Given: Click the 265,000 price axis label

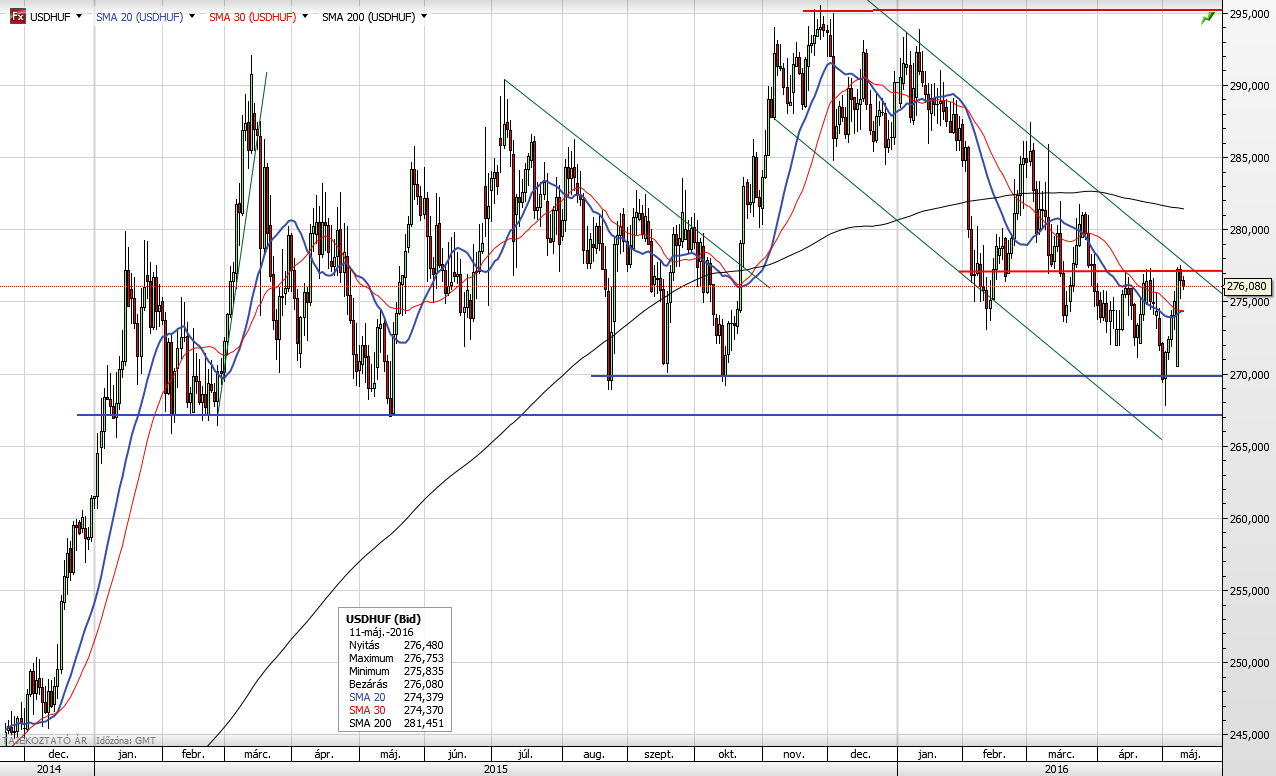Looking at the screenshot, I should point(1248,447).
